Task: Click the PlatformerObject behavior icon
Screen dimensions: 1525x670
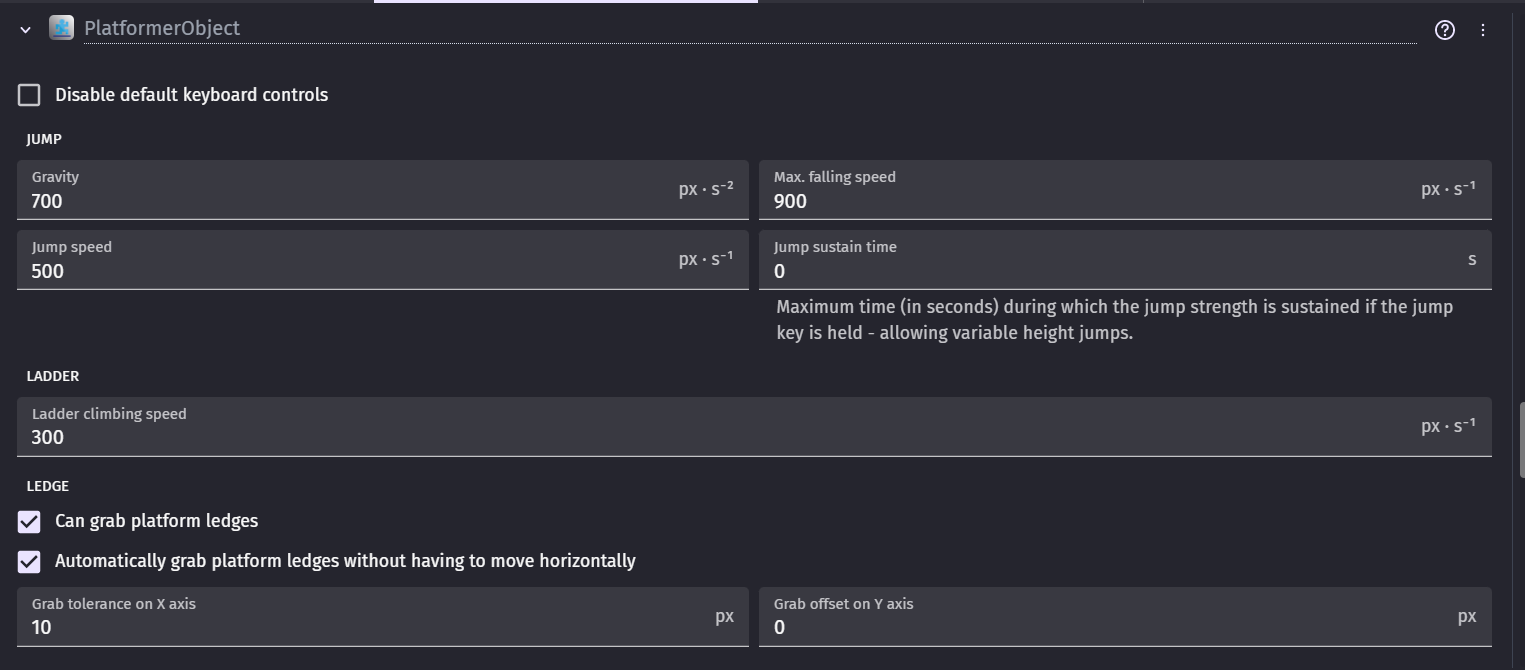Action: coord(61,28)
